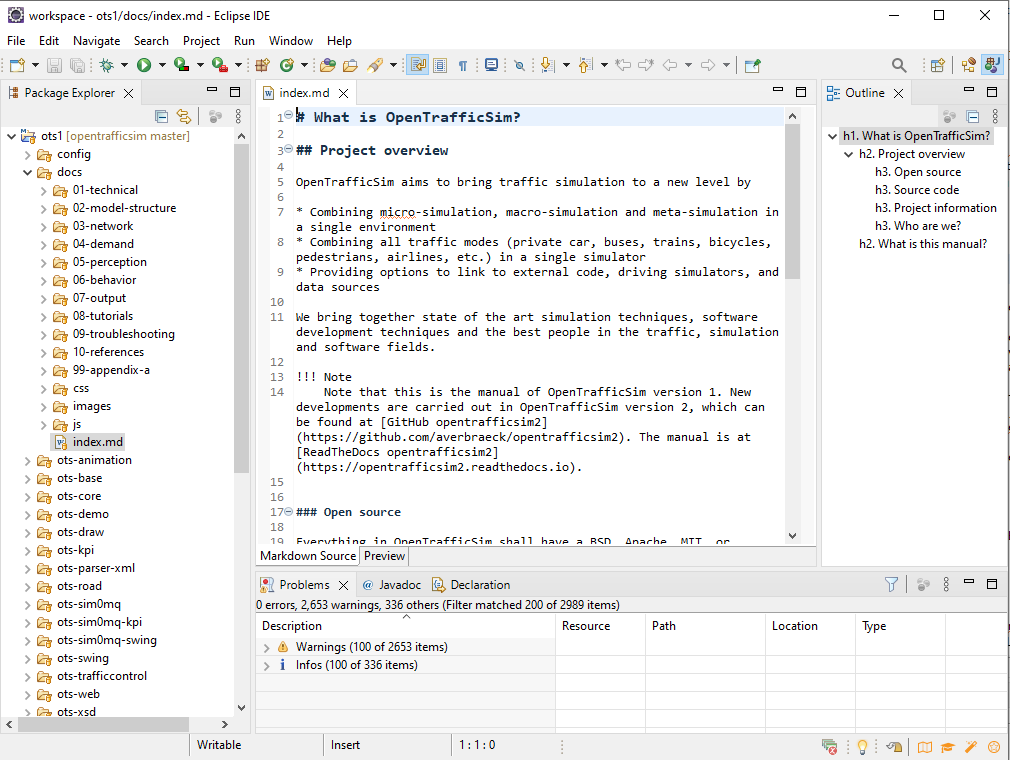Open the Debug dropdown arrow

[x=124, y=65]
